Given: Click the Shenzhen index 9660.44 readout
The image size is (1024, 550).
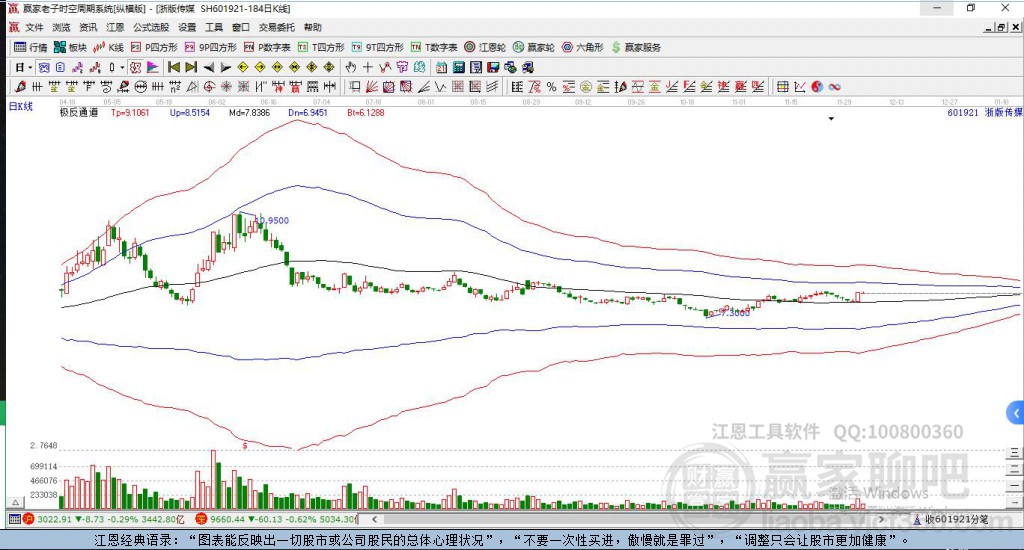Looking at the screenshot, I should [227, 519].
